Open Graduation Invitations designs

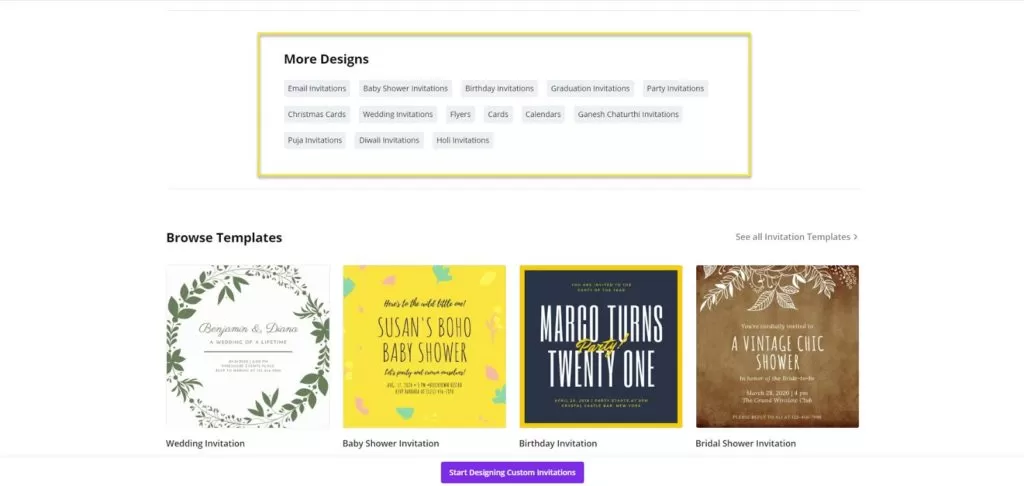coord(590,88)
